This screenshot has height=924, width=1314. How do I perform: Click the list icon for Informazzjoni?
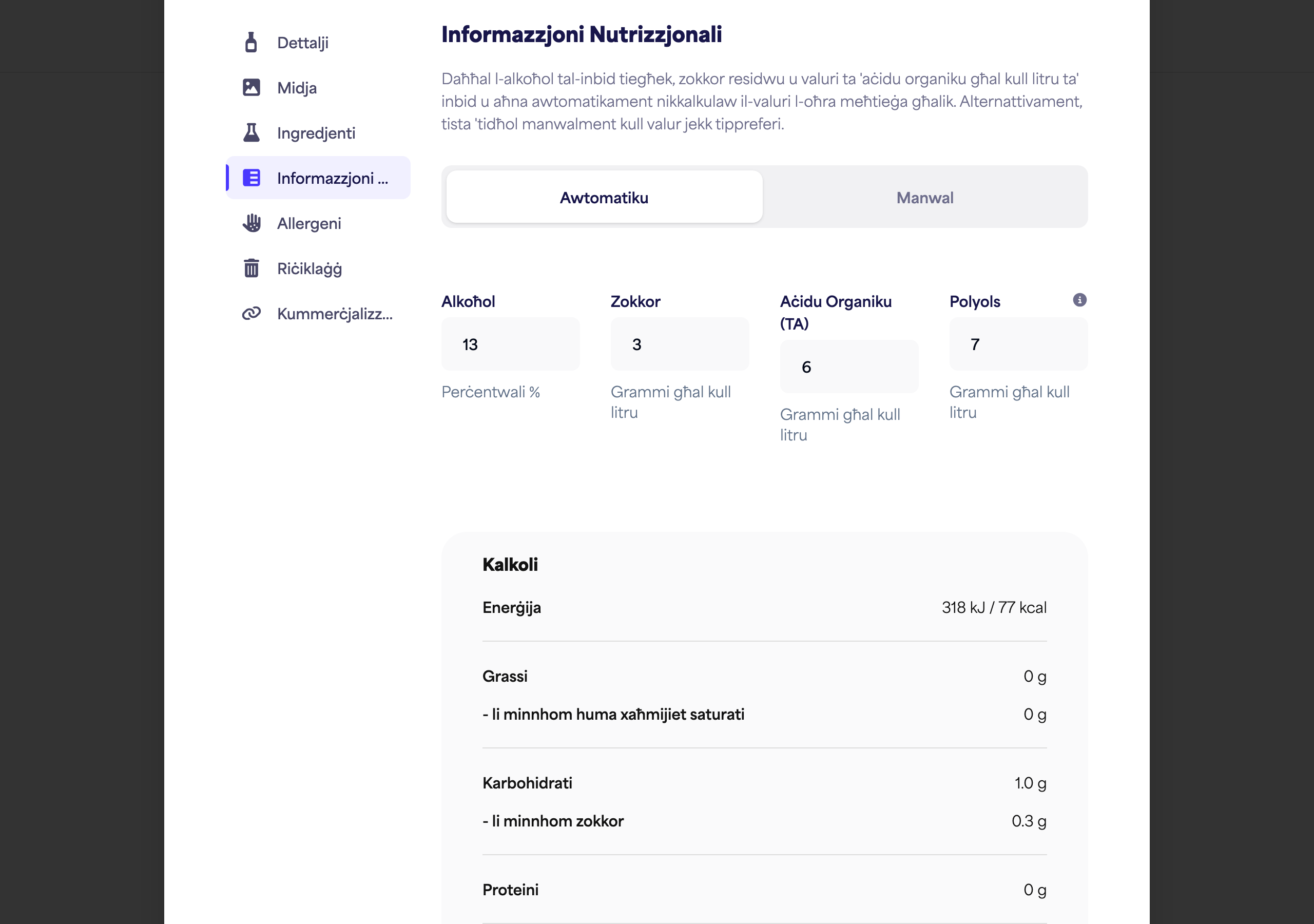pyautogui.click(x=250, y=178)
